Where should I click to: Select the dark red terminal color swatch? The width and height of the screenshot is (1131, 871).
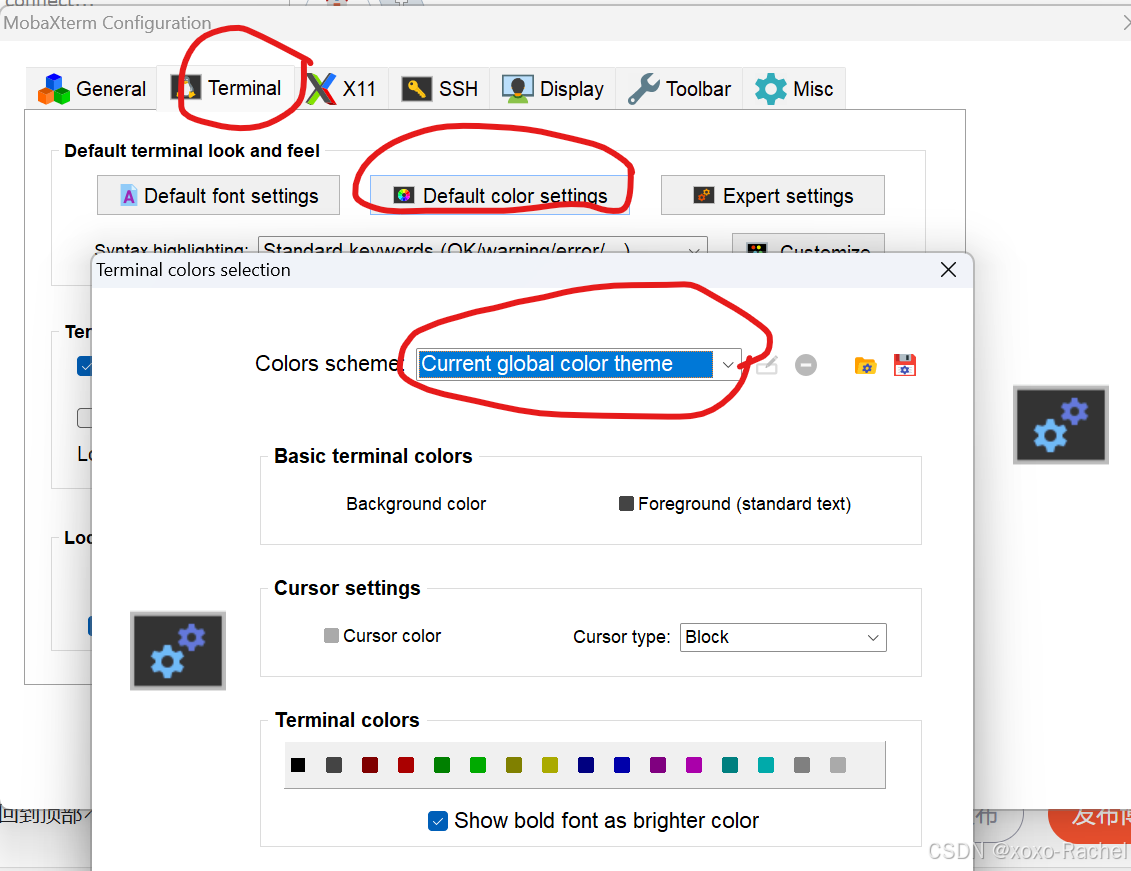[370, 765]
